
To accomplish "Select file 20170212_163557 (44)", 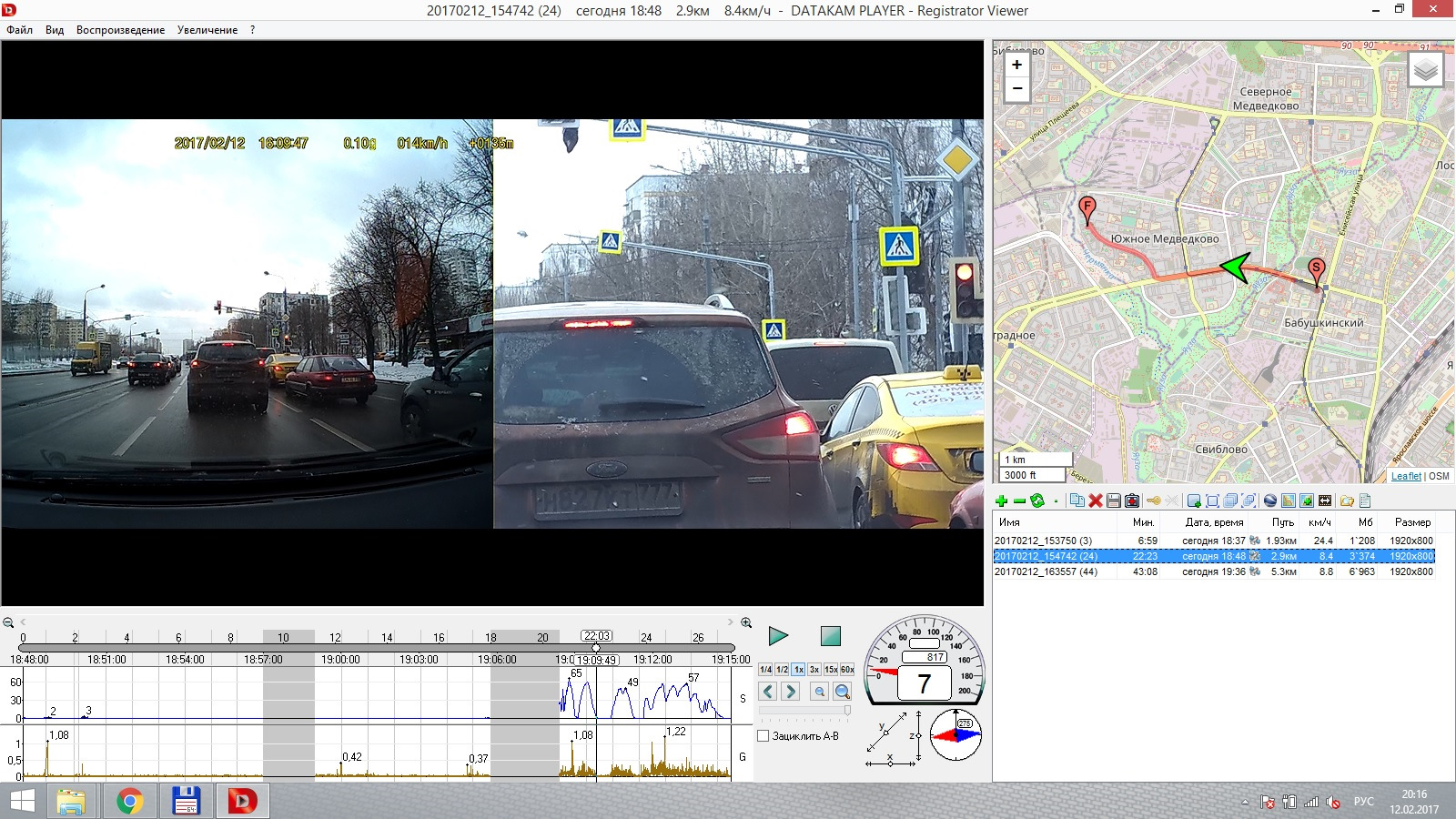I will pyautogui.click(x=1215, y=571).
